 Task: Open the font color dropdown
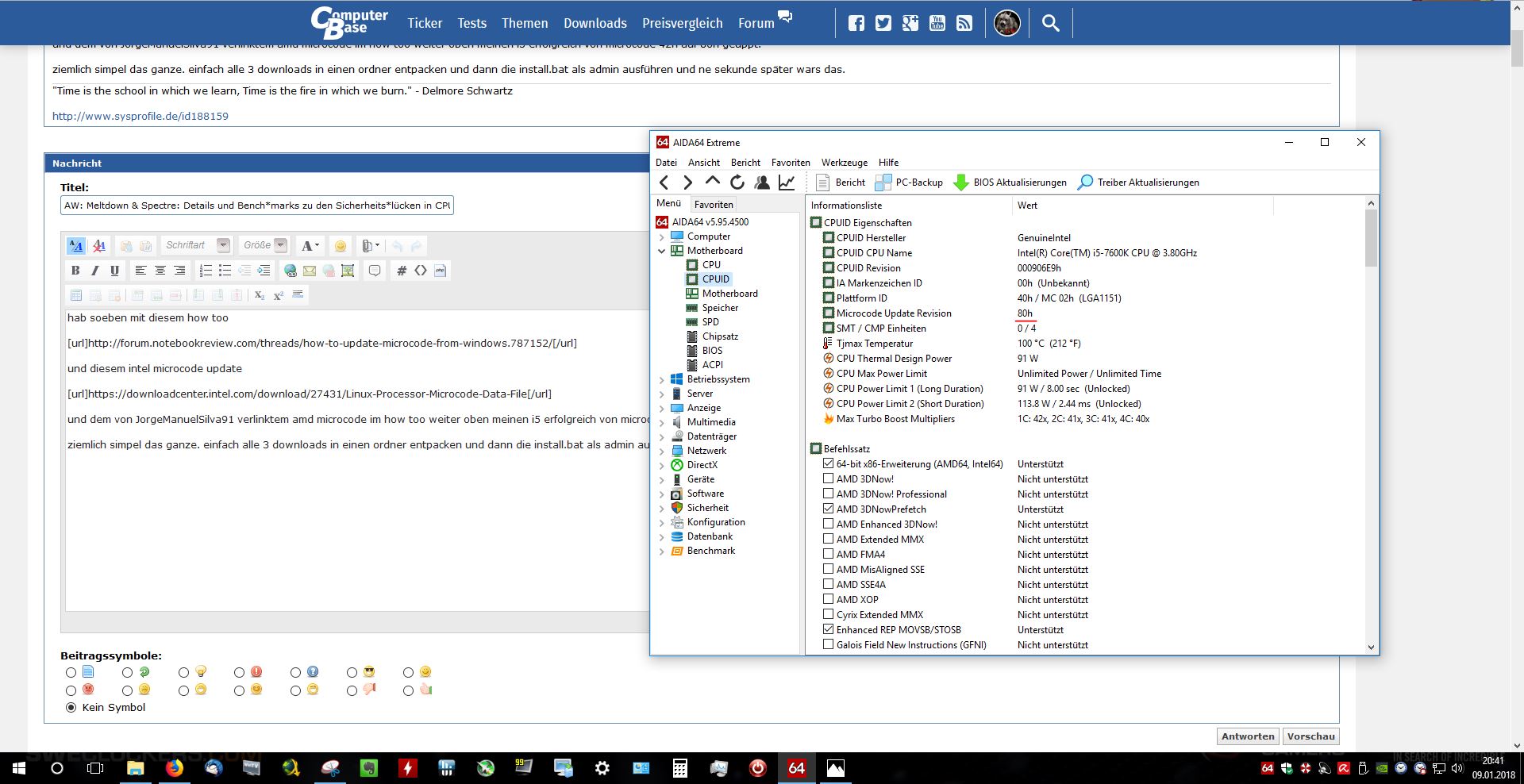click(x=310, y=246)
